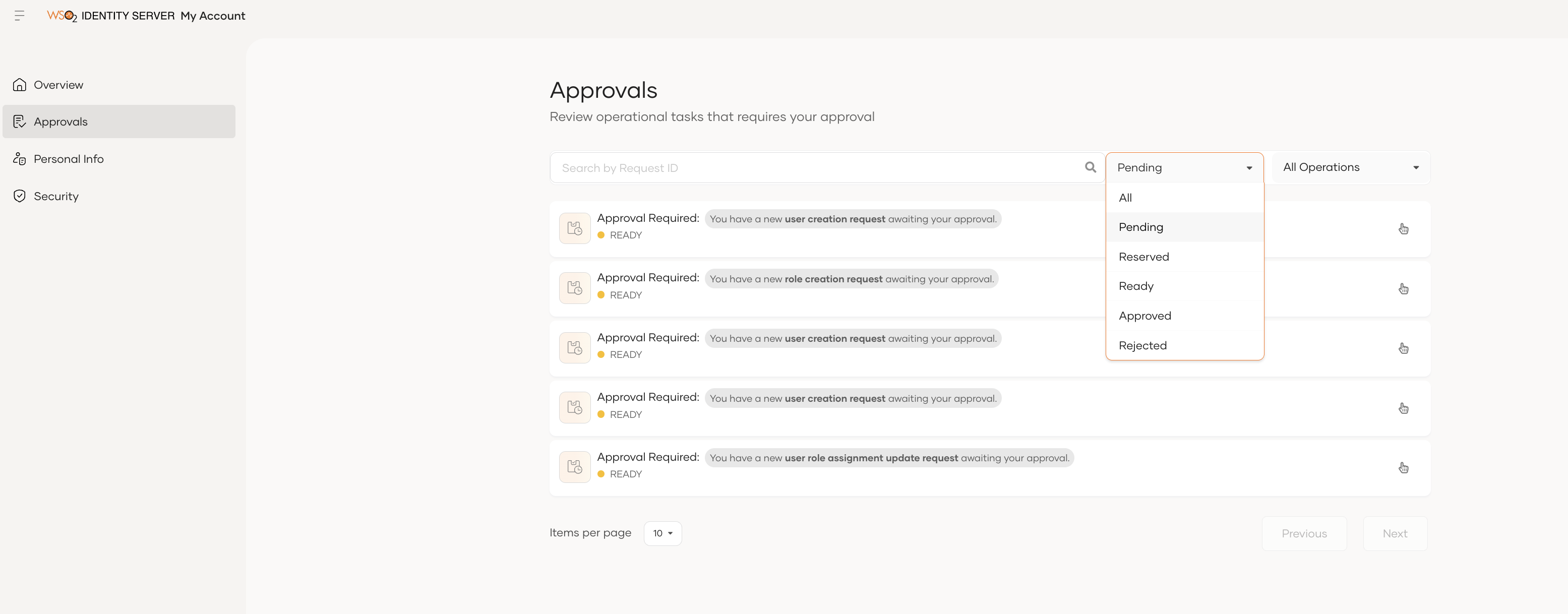The image size is (1568, 614).
Task: Select All in status filter
Action: click(x=1184, y=198)
